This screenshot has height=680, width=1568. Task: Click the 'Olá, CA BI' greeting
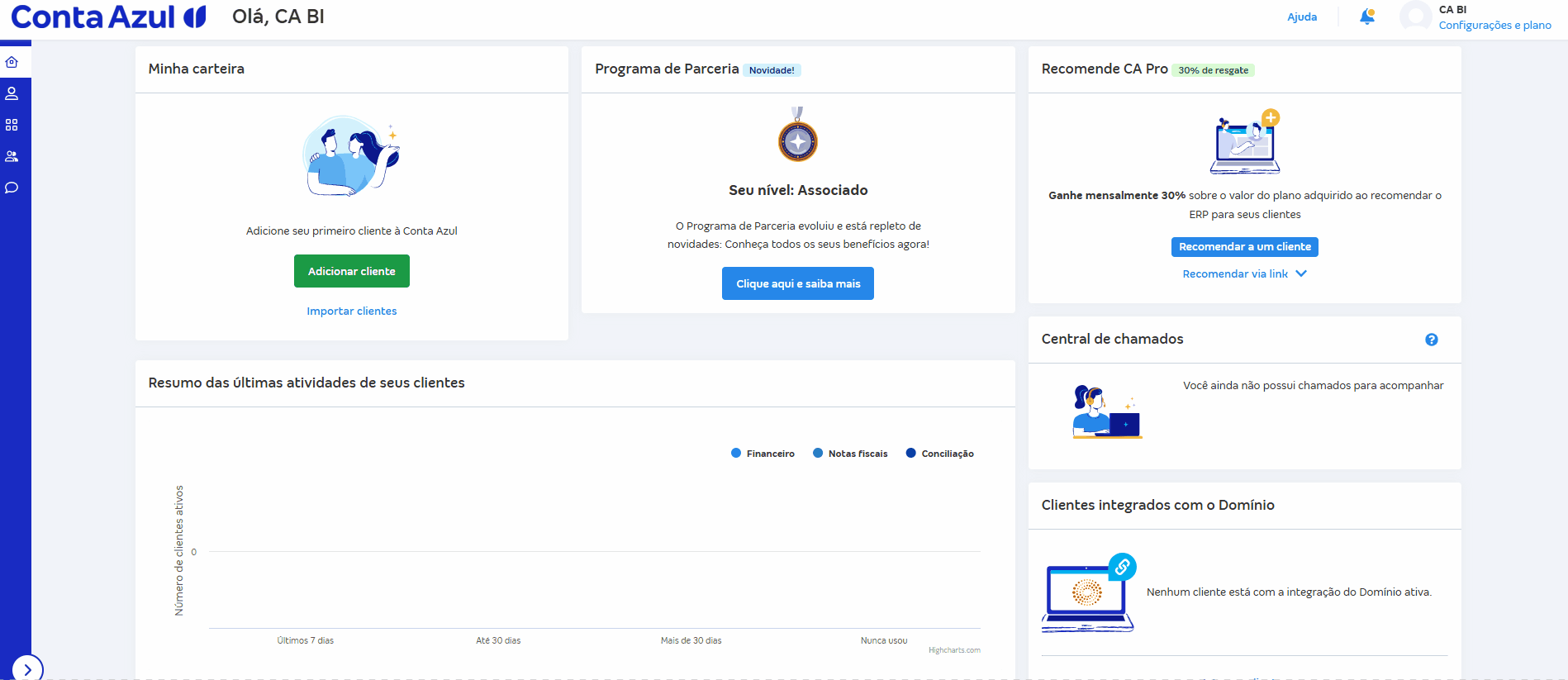[x=278, y=17]
